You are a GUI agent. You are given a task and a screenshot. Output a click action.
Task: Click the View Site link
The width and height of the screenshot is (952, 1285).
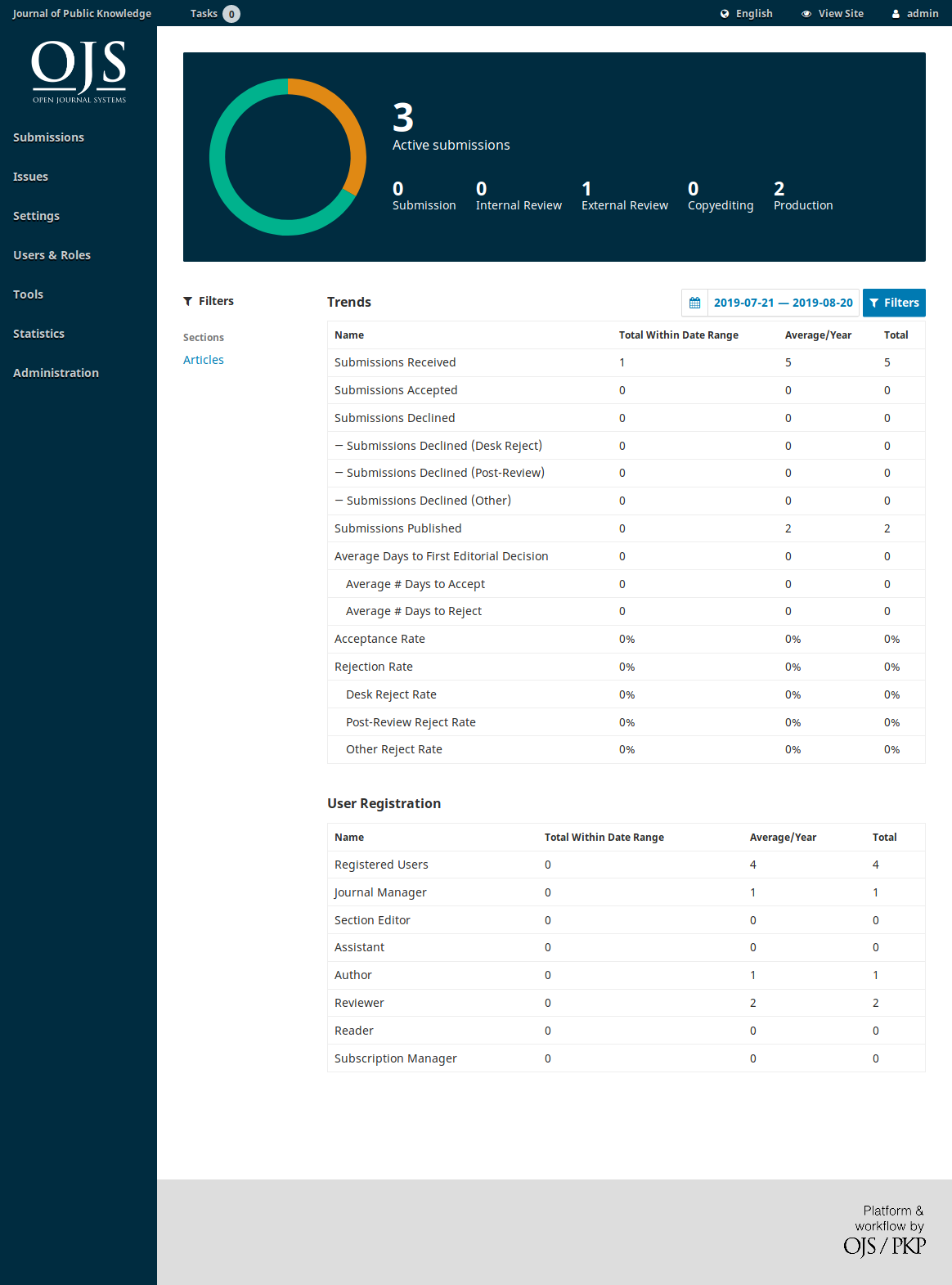[x=840, y=14]
